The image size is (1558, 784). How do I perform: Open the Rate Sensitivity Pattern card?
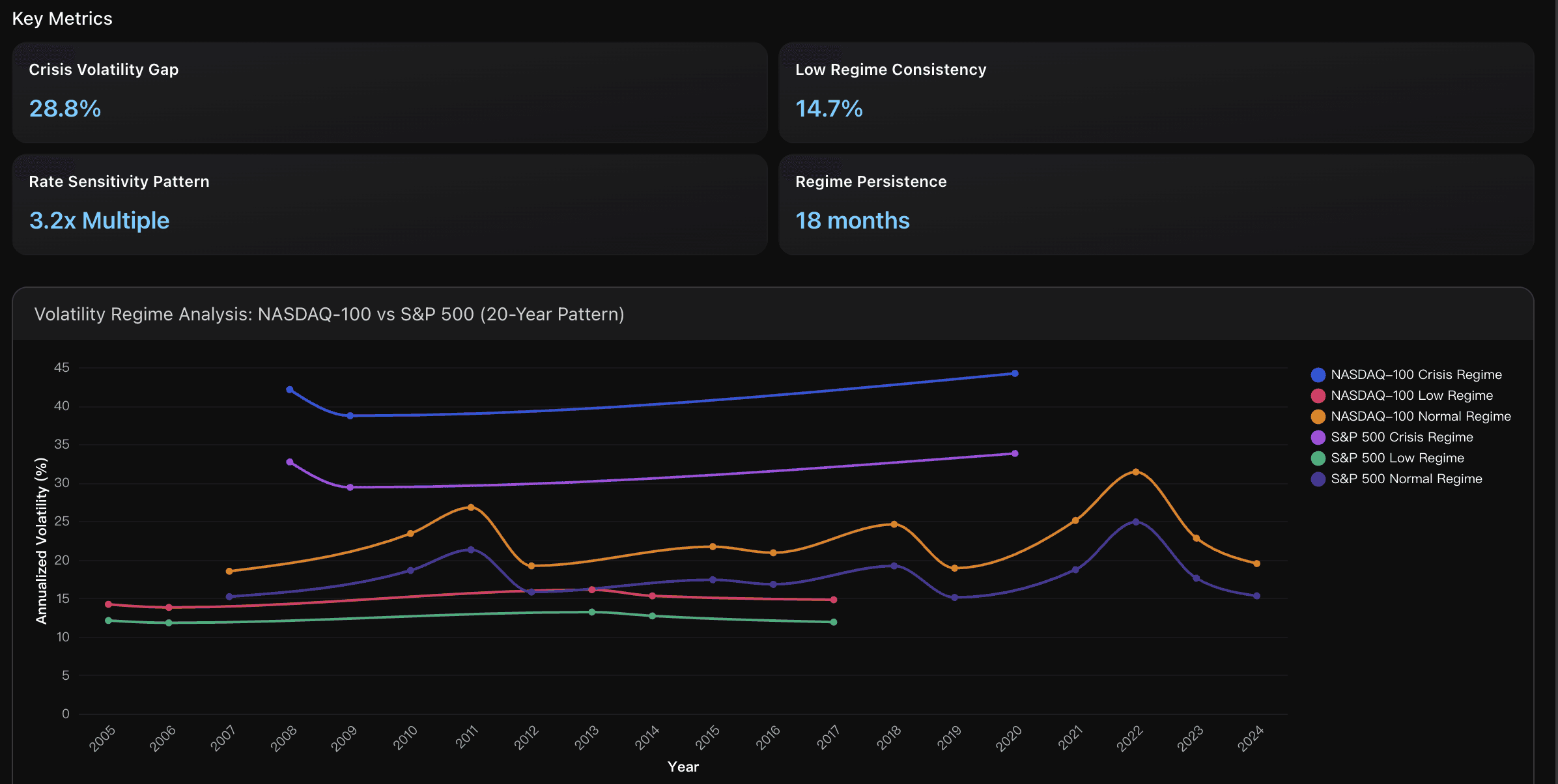[x=389, y=204]
